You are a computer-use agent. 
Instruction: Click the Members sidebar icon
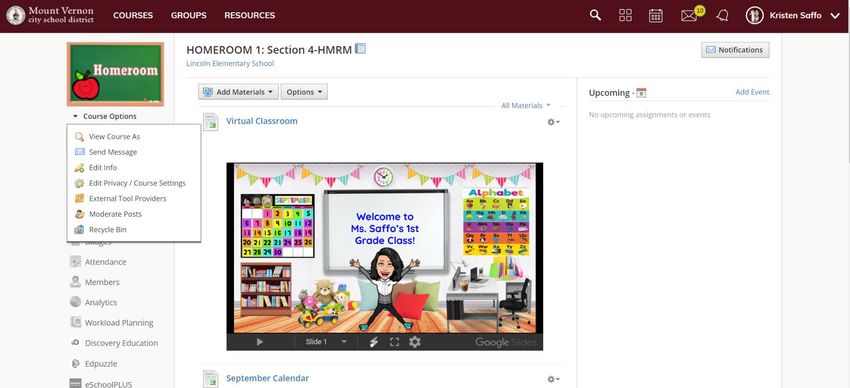(75, 282)
